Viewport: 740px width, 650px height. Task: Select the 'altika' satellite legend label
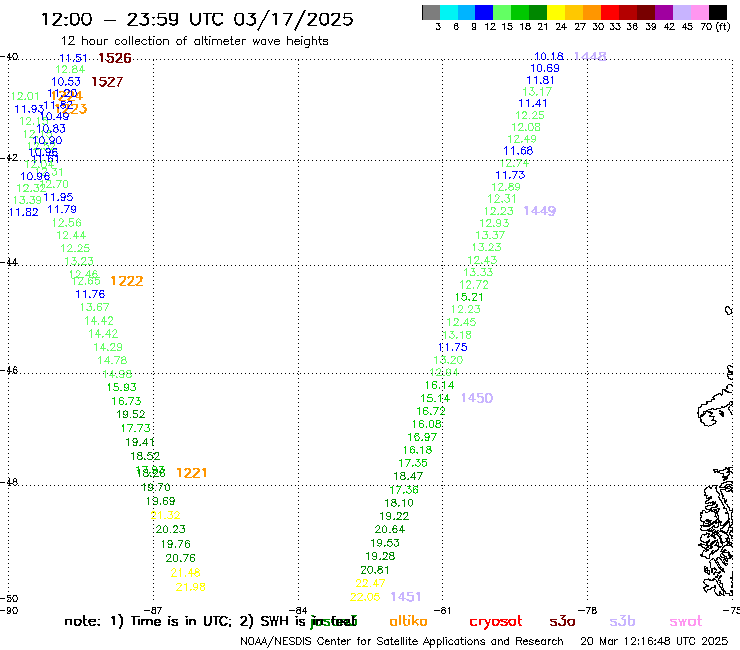pos(408,621)
